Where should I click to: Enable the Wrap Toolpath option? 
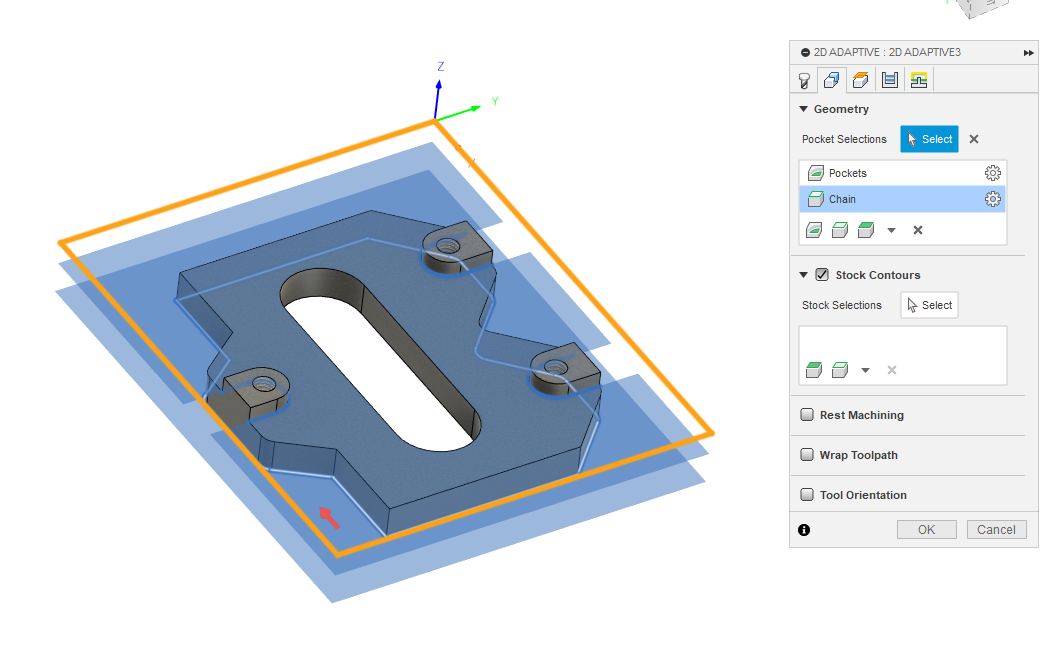[807, 454]
